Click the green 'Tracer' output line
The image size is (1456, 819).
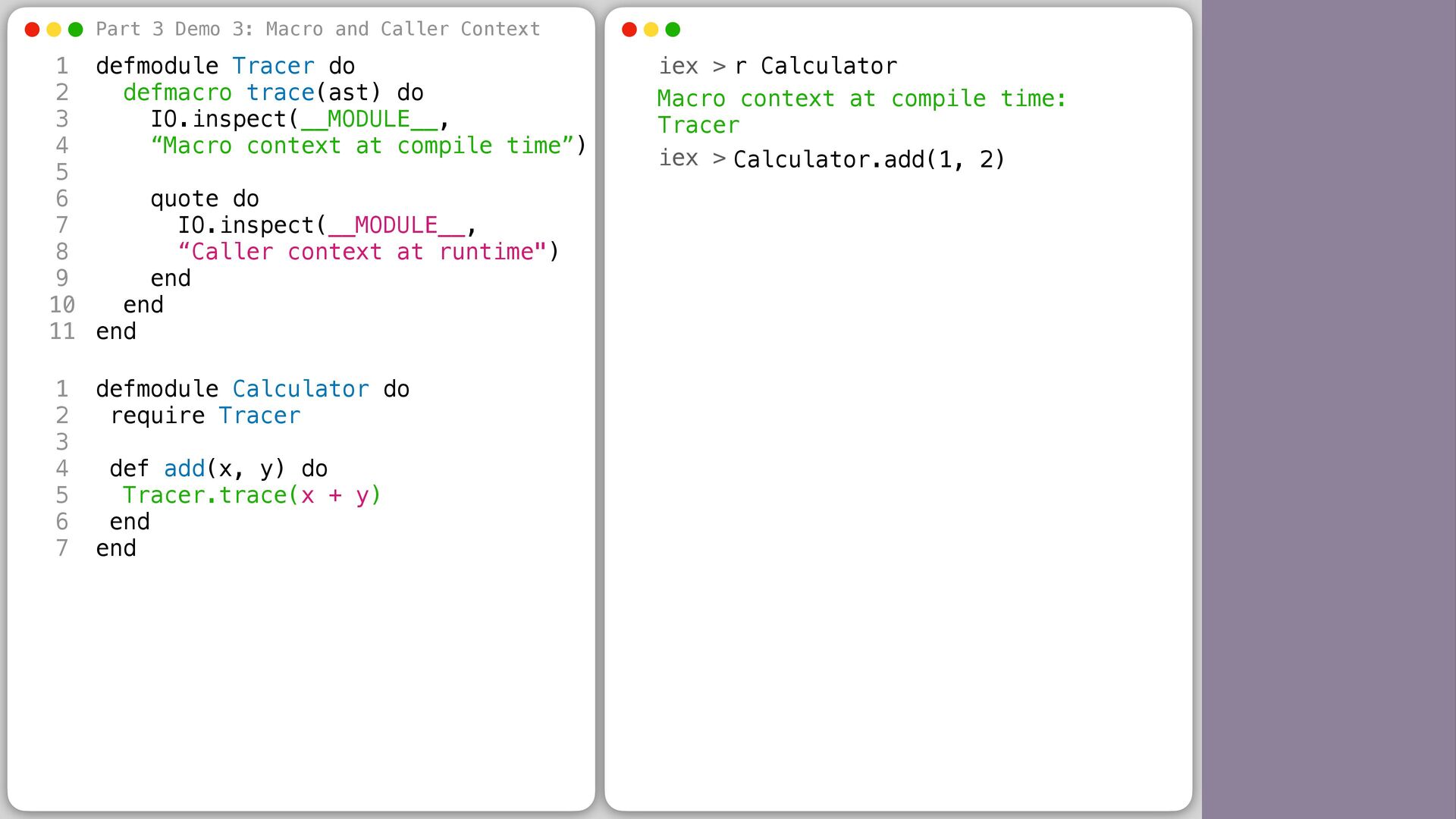pos(698,125)
